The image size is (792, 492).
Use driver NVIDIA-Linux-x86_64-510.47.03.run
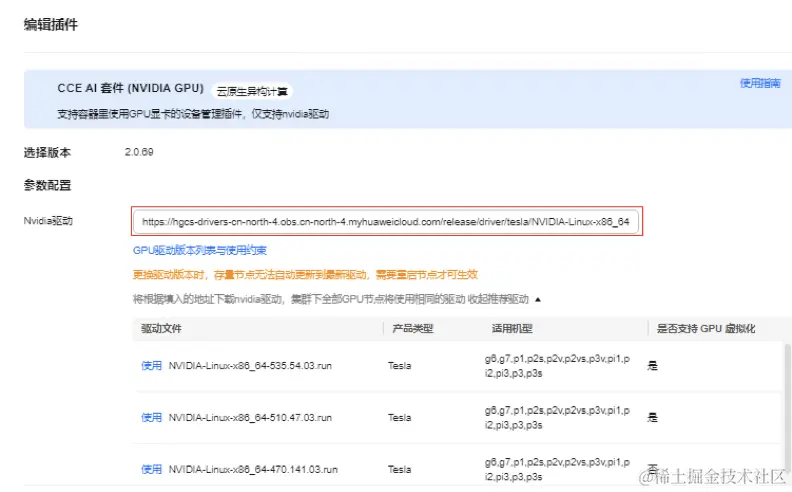(x=152, y=417)
